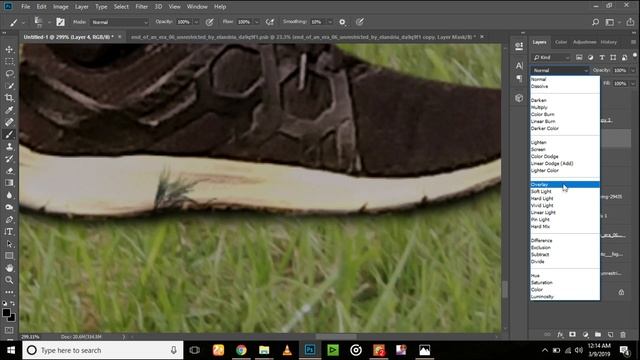640x360 pixels.
Task: Select the History Brush tool
Action: click(x=9, y=159)
